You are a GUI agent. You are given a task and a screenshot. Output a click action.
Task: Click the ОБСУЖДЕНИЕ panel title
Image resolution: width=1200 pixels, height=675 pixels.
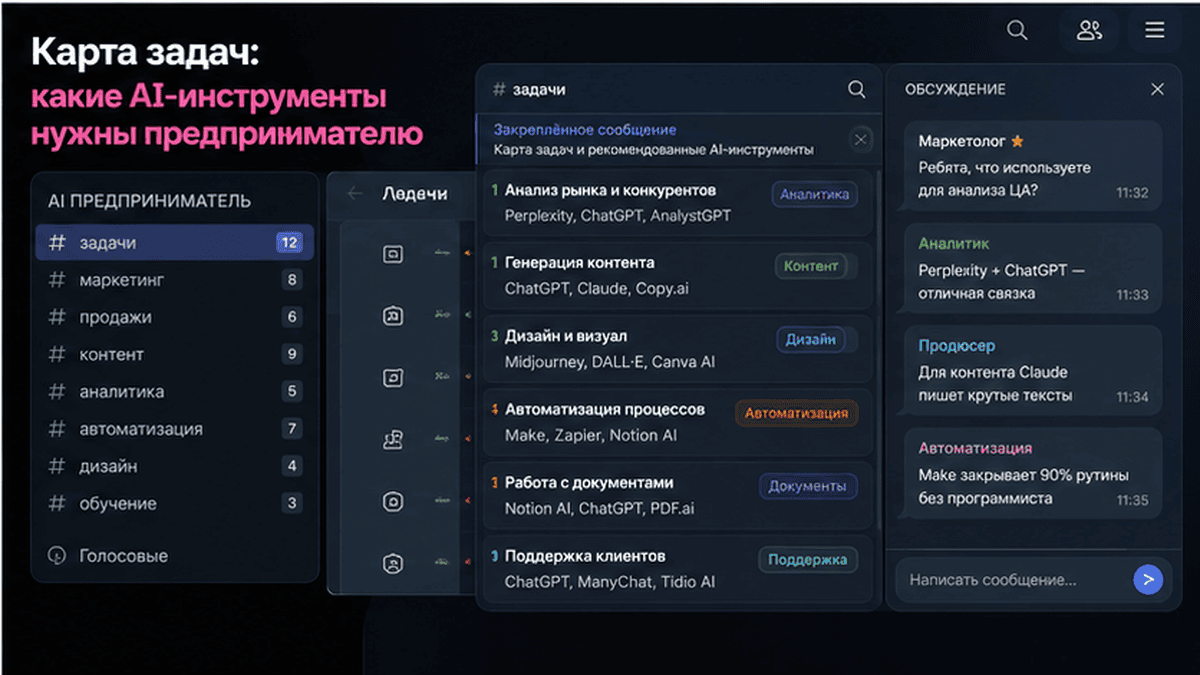pyautogui.click(x=955, y=89)
